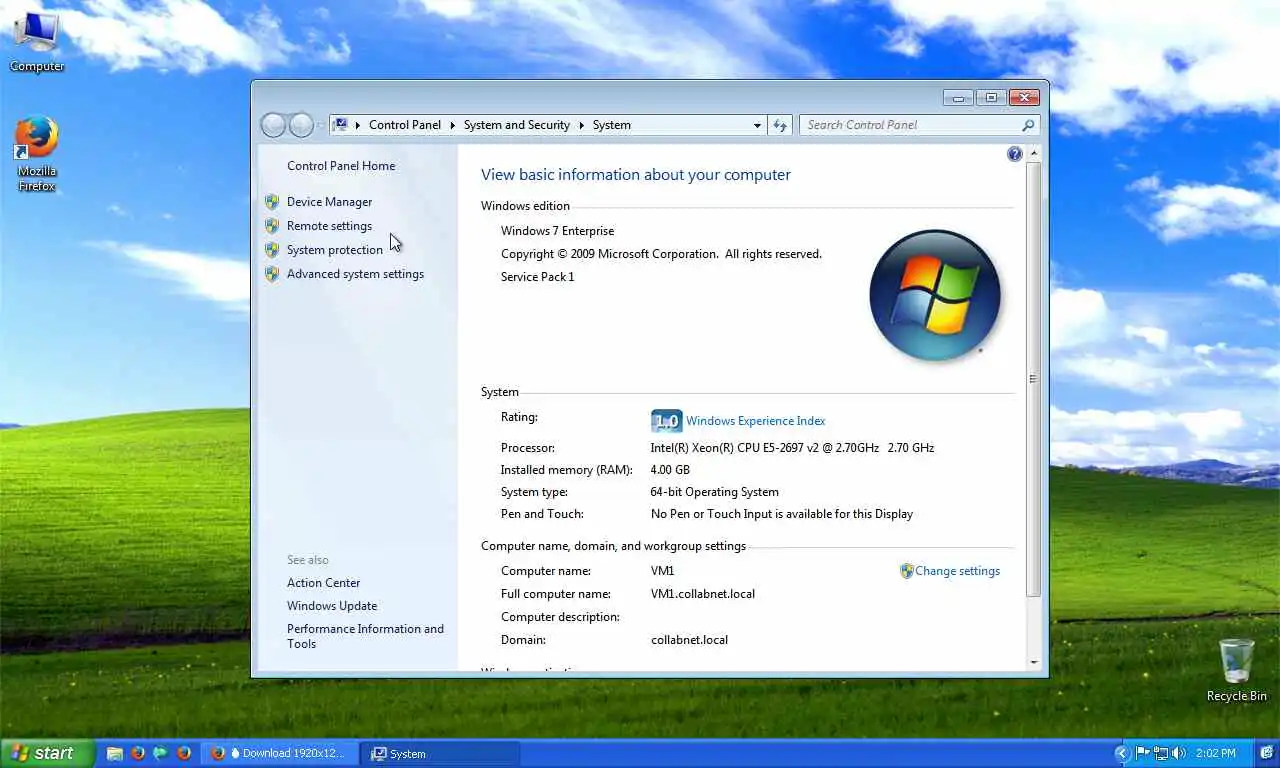
Task: Click the '4.00 GB' memory value
Action: [670, 470]
